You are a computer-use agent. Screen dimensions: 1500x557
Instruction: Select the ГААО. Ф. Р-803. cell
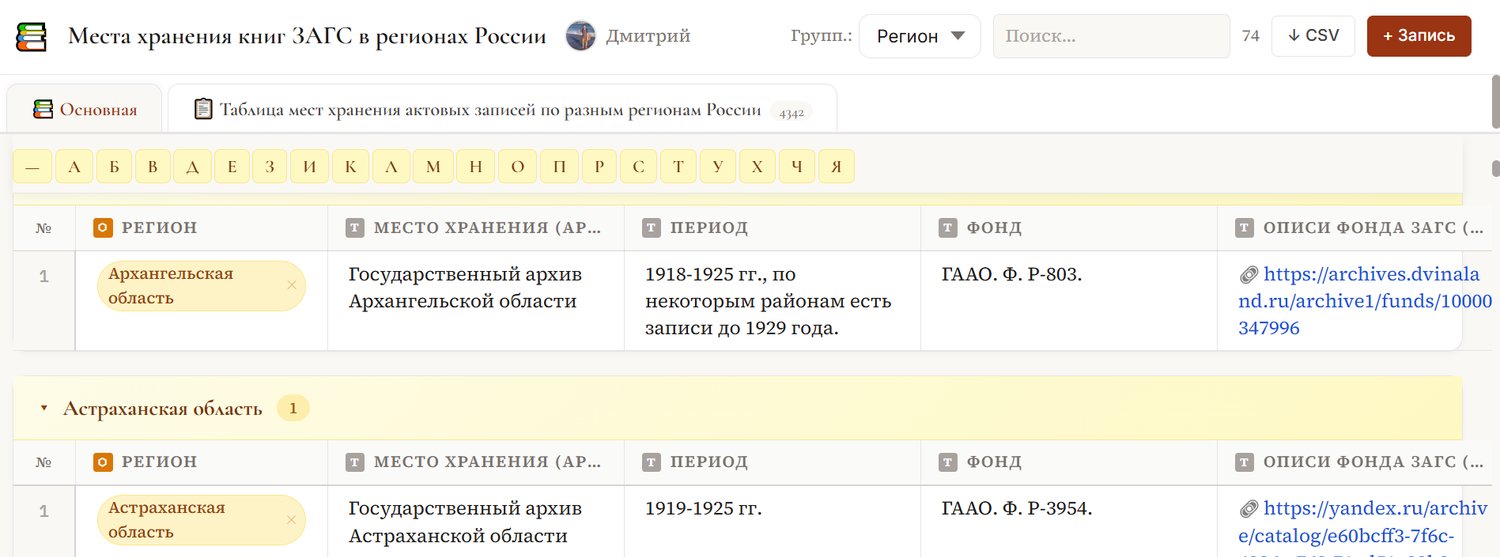tap(1069, 300)
